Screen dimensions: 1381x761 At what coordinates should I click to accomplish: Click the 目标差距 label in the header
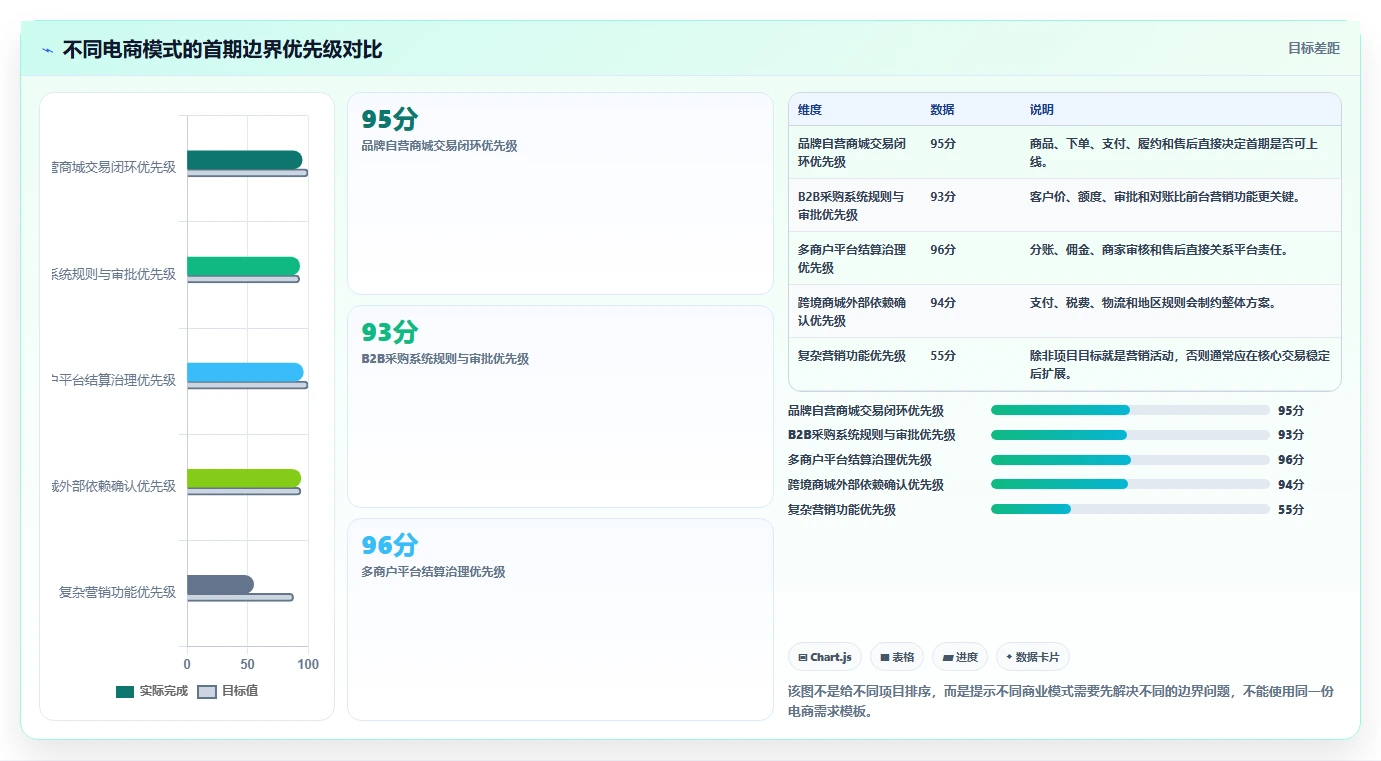coord(1313,49)
